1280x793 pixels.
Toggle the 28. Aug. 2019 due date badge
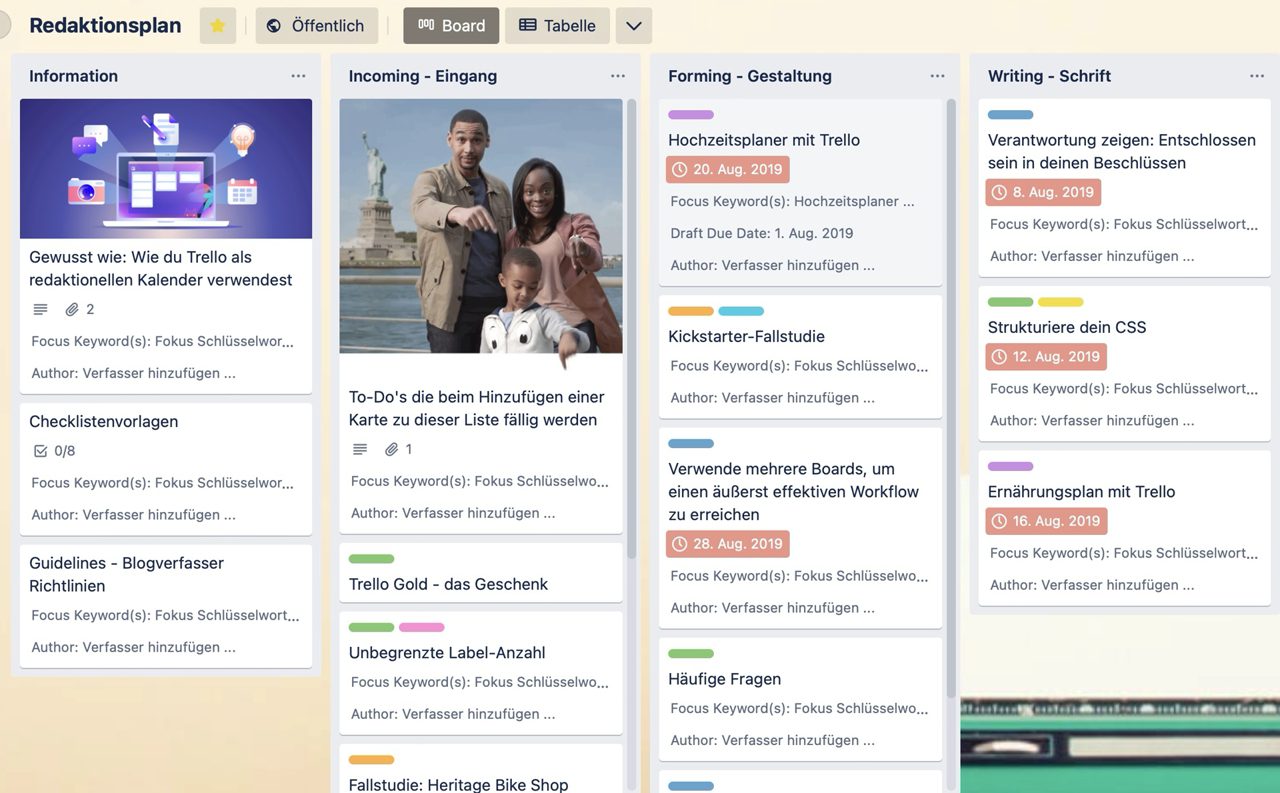click(x=728, y=544)
